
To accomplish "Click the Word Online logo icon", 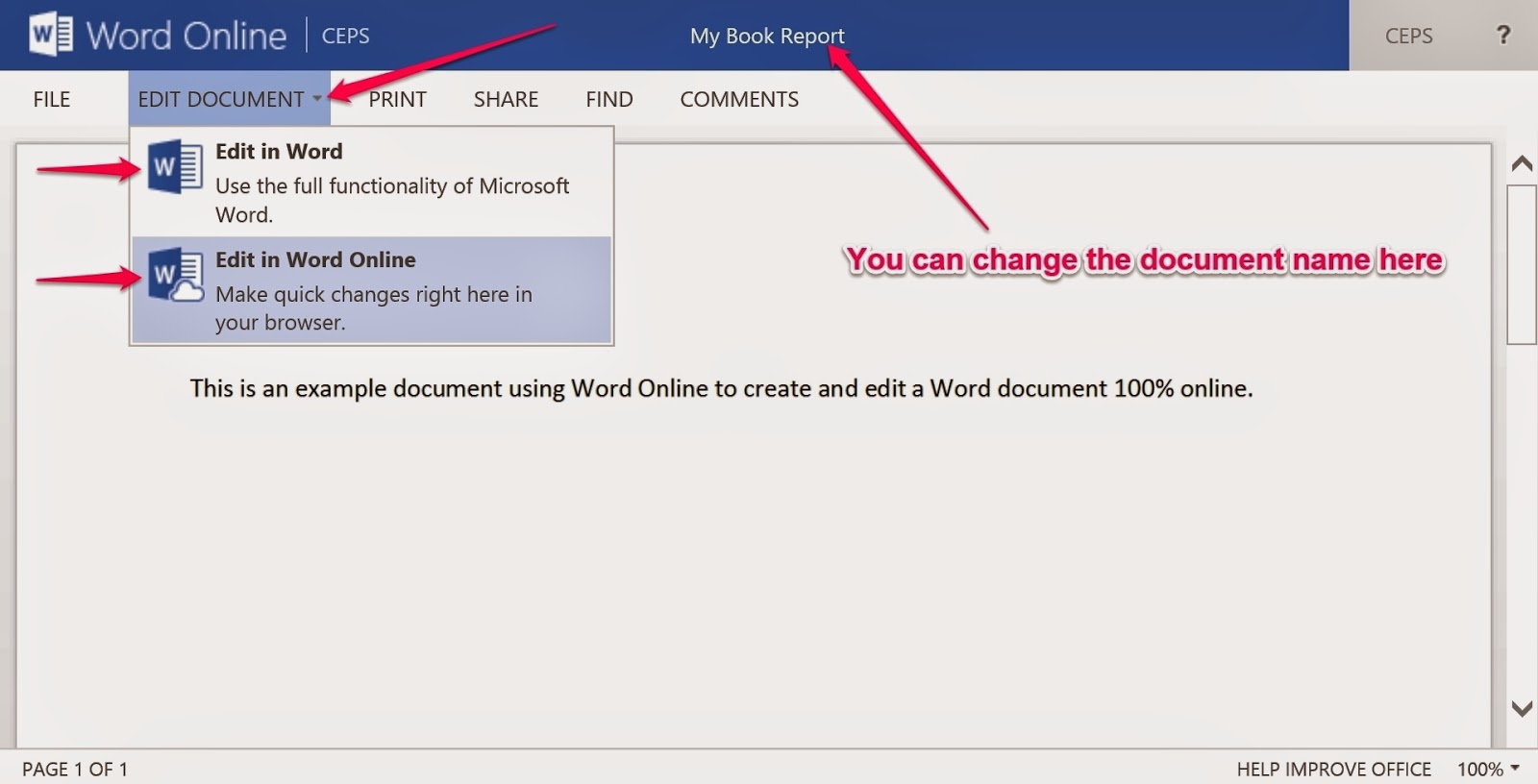I will tap(51, 36).
